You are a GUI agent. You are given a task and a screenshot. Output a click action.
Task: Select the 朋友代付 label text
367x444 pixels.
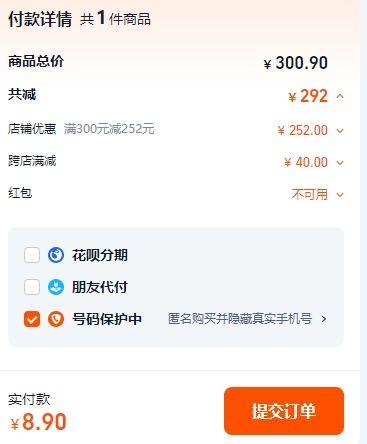(100, 287)
